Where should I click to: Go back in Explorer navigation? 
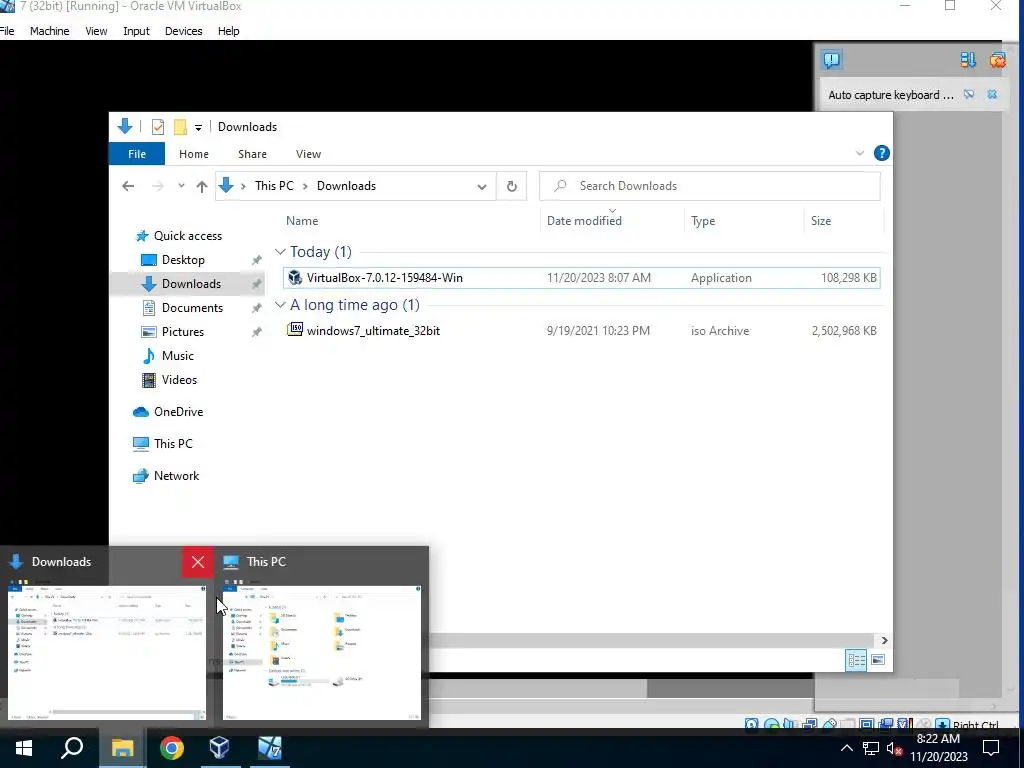(128, 186)
